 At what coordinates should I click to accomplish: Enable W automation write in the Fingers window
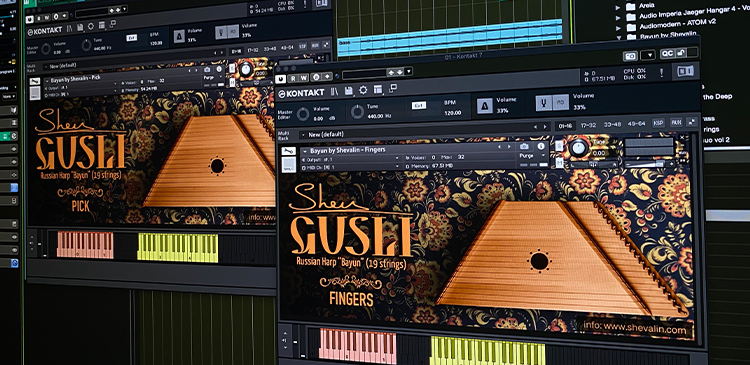(303, 77)
